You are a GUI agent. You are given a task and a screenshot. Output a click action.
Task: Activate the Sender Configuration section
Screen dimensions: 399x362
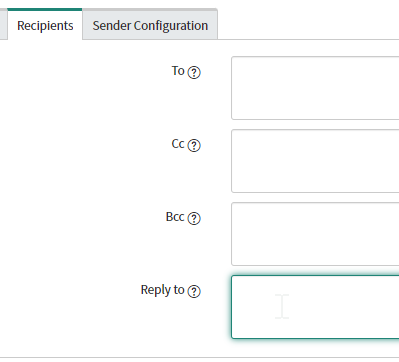150,25
